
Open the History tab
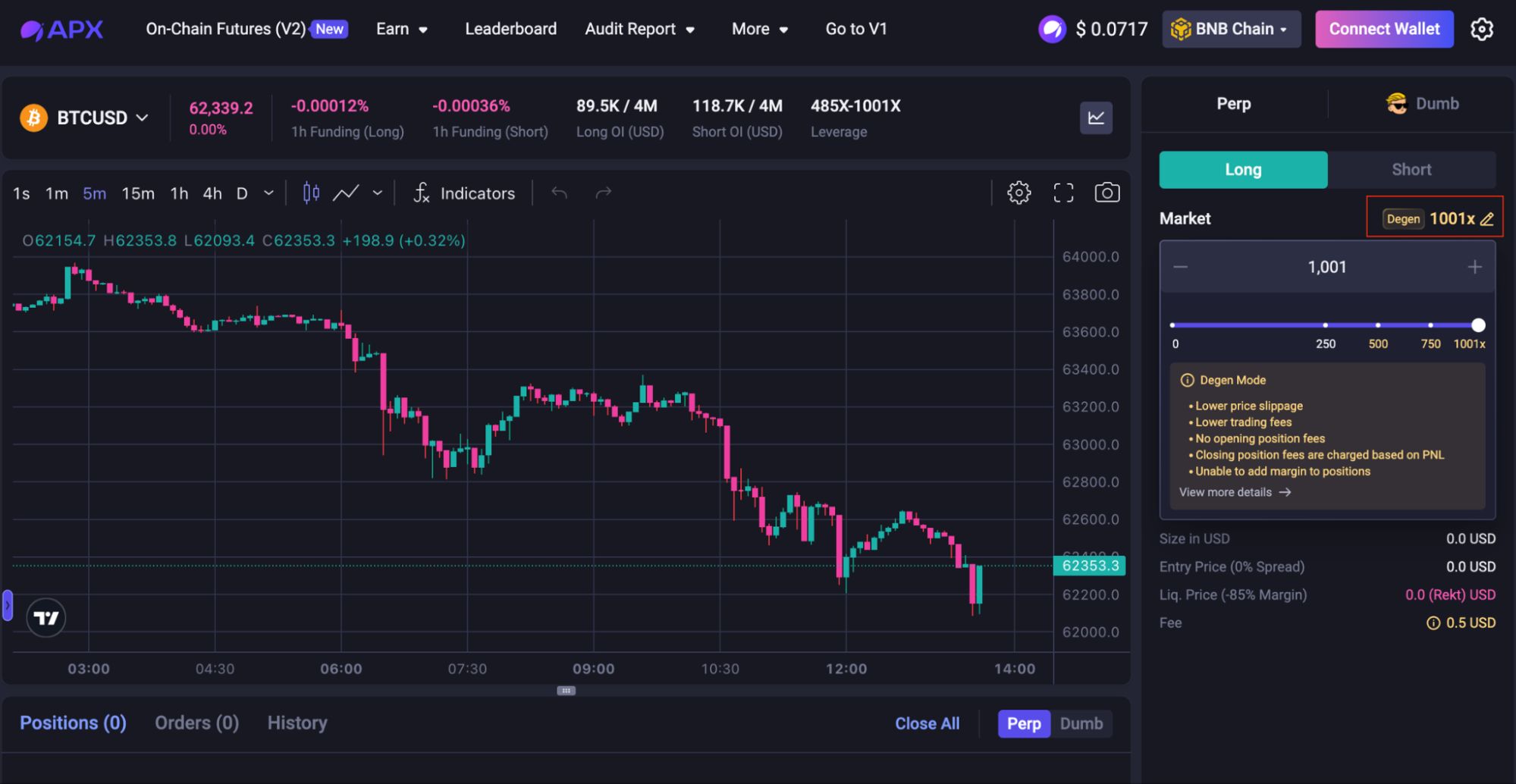tap(297, 723)
